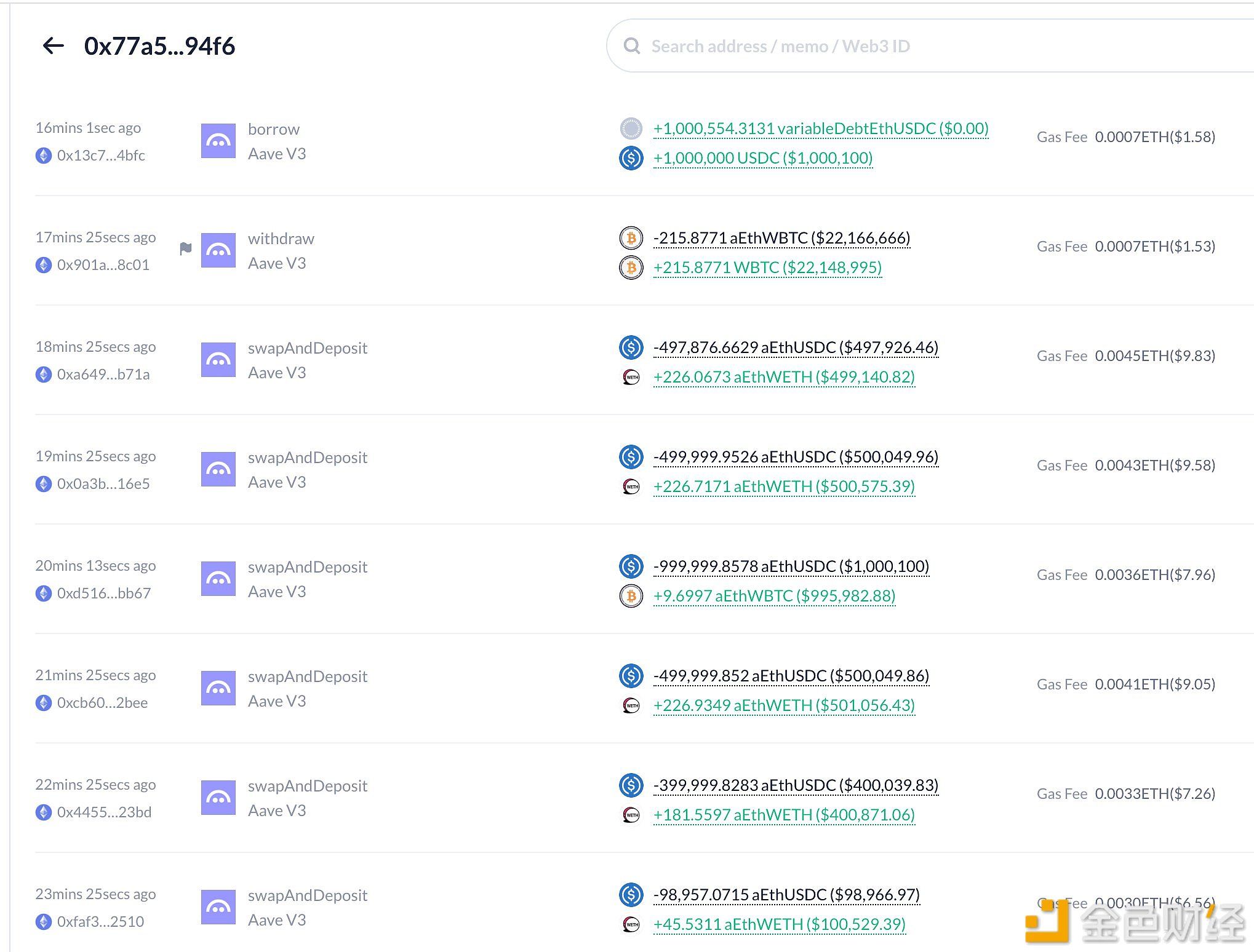Click the Aave V3 icon on the withdraw row
Image resolution: width=1254 pixels, height=952 pixels.
pyautogui.click(x=218, y=250)
